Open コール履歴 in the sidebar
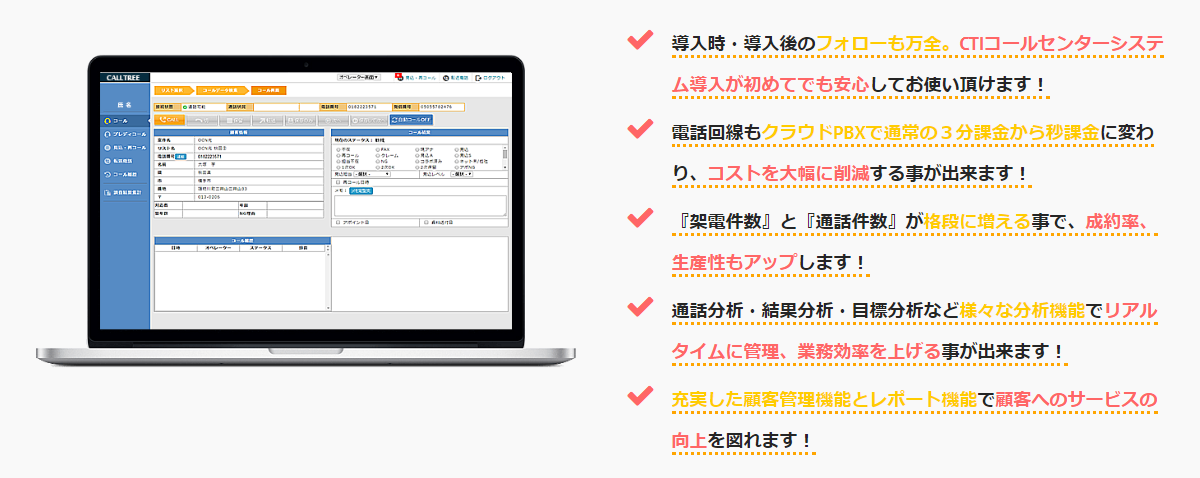Screen dimensions: 1200x478 pos(124,174)
